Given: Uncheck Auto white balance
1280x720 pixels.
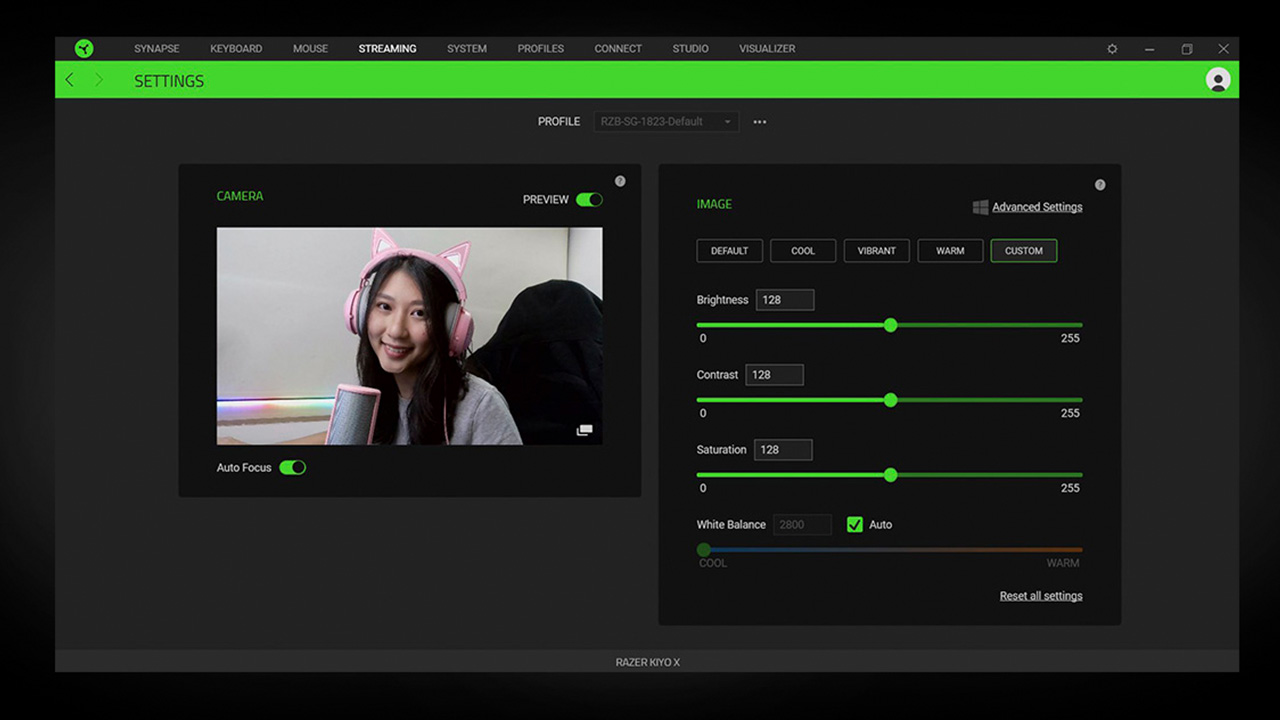Looking at the screenshot, I should click(x=855, y=524).
